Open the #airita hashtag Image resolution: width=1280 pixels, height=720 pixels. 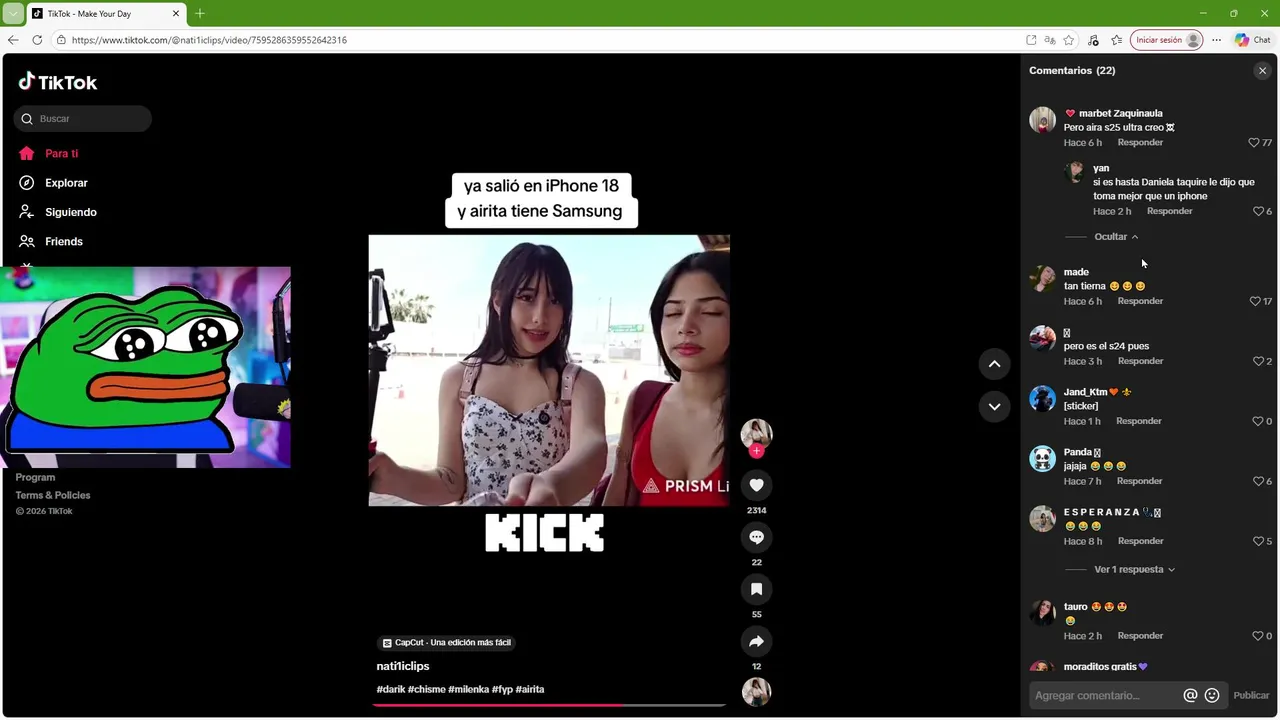[x=530, y=690]
